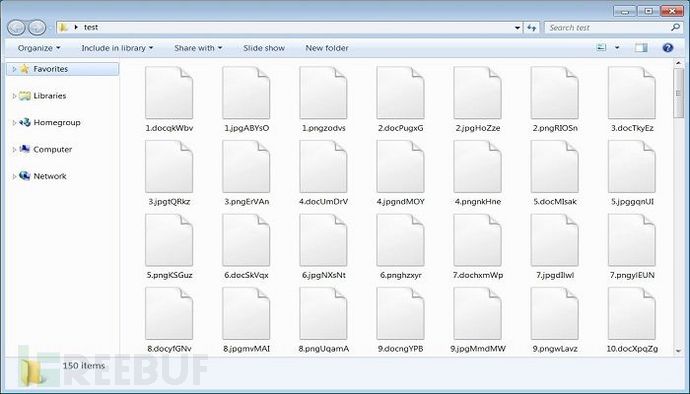
Task: Expand the Network tree arrow
Action: (14, 177)
